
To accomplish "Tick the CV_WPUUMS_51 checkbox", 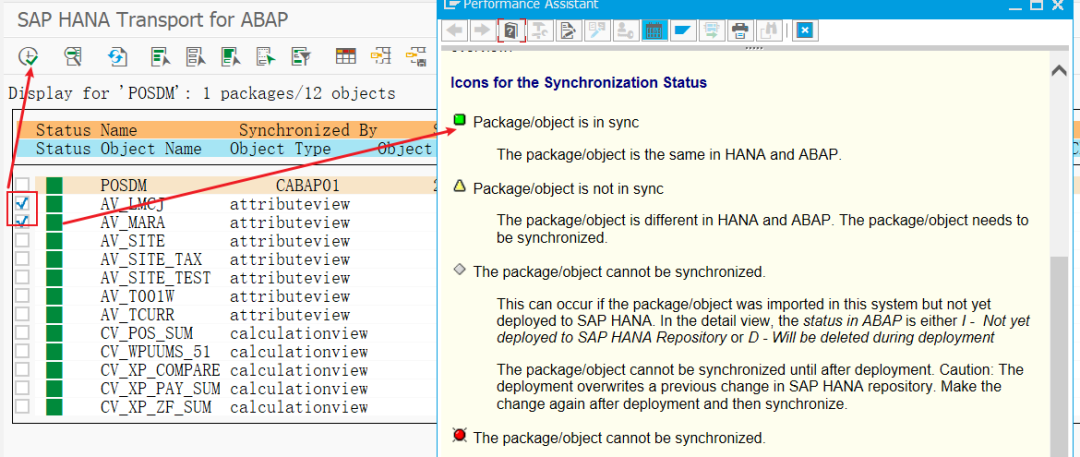I will (23, 351).
